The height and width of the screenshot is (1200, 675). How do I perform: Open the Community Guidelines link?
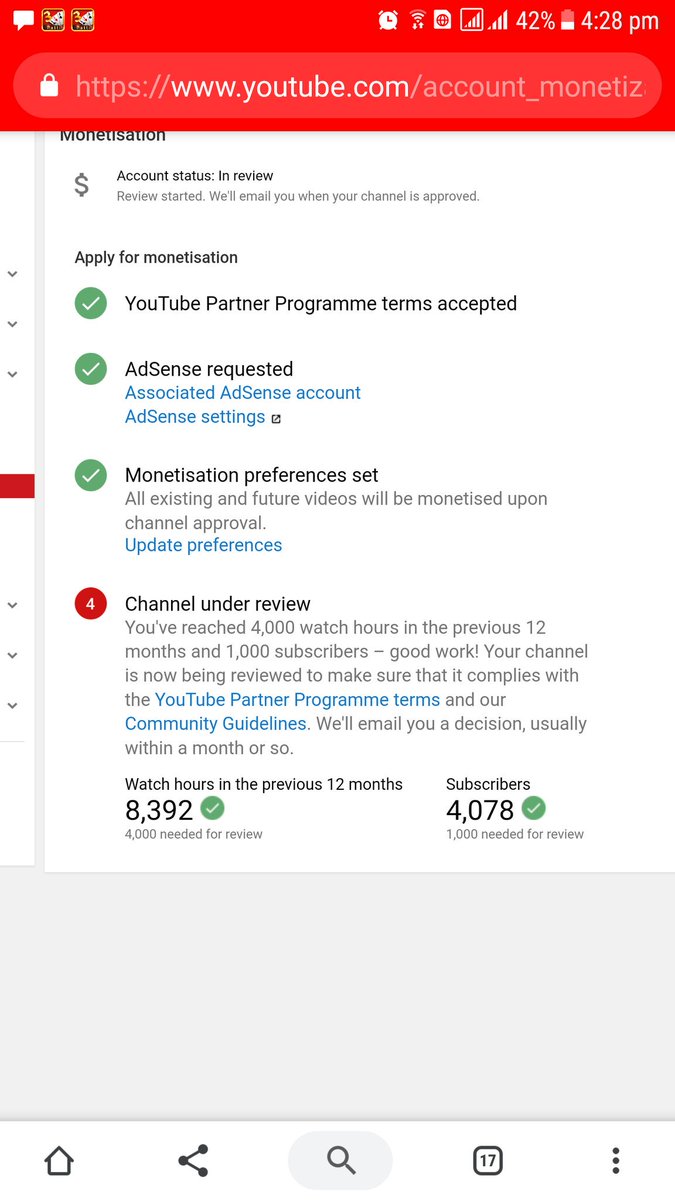tap(215, 724)
